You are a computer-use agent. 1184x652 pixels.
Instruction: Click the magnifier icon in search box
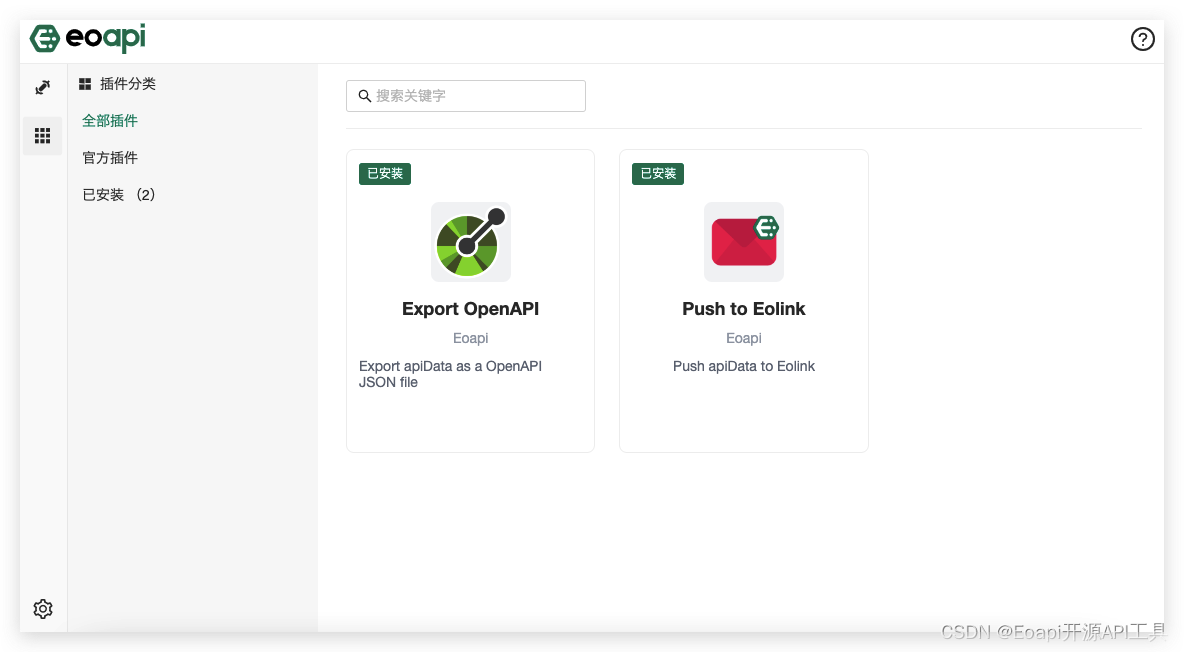pos(365,96)
